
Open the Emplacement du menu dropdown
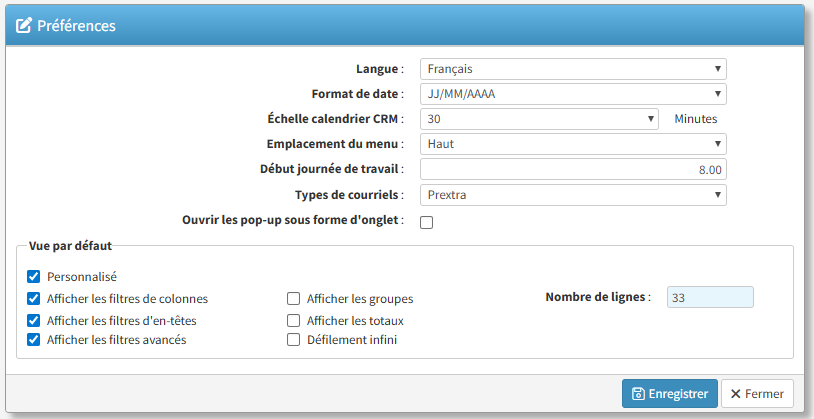572,144
